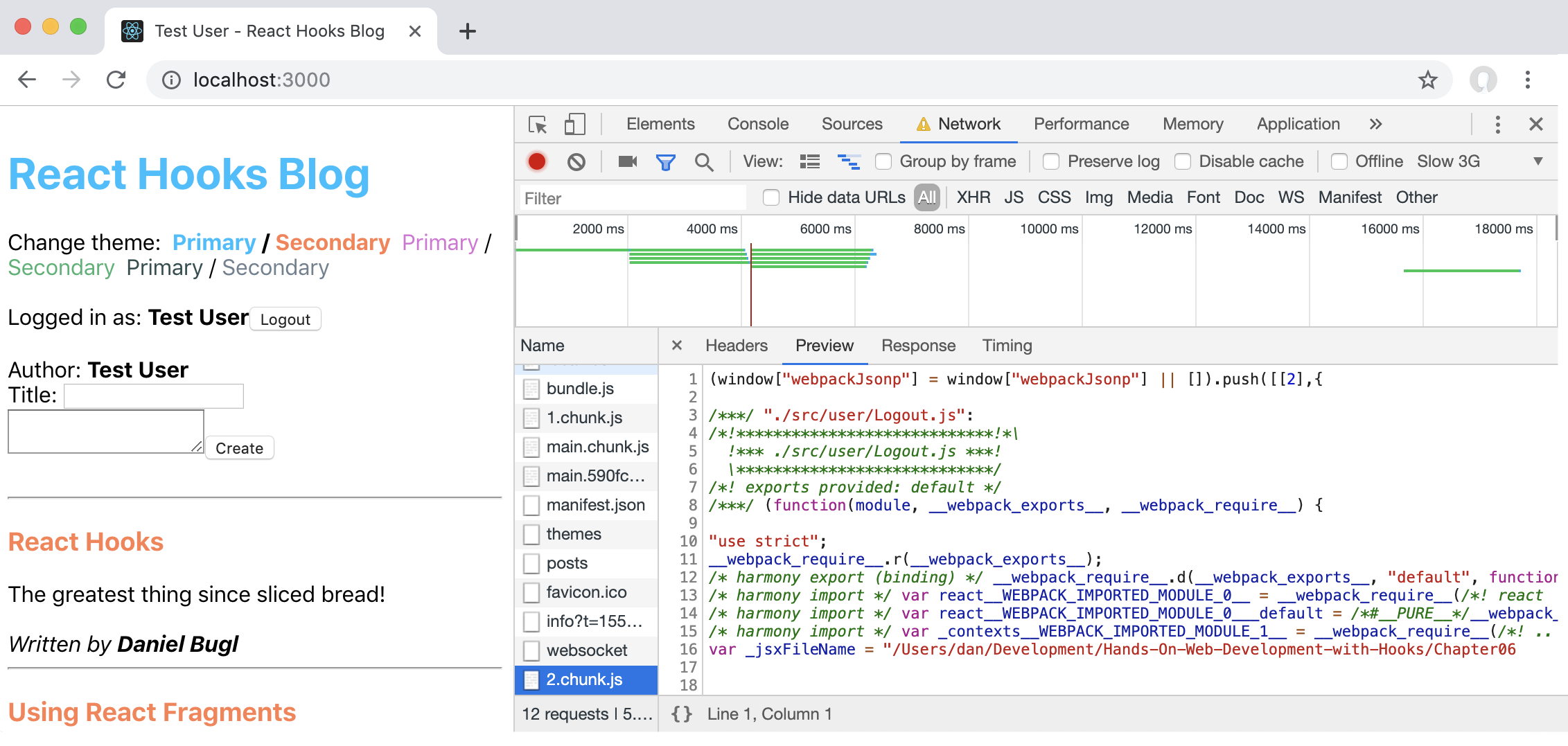
Task: Open network search with the magnifier icon
Action: point(704,161)
